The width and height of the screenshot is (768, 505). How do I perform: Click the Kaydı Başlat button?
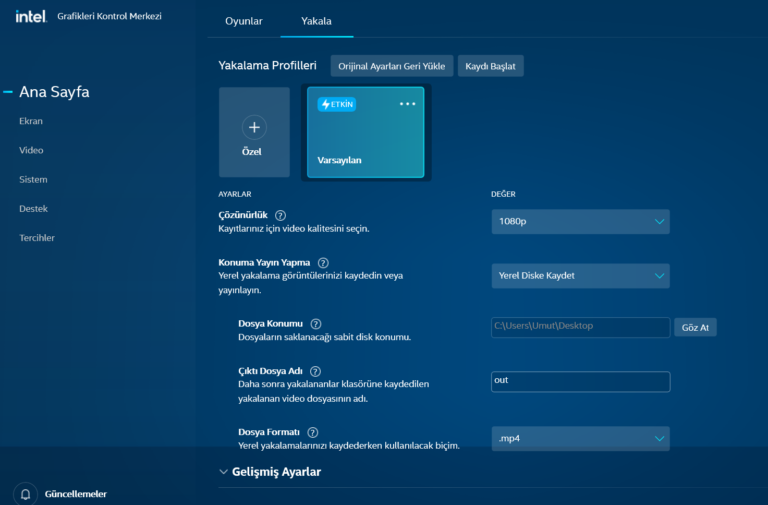coord(490,66)
